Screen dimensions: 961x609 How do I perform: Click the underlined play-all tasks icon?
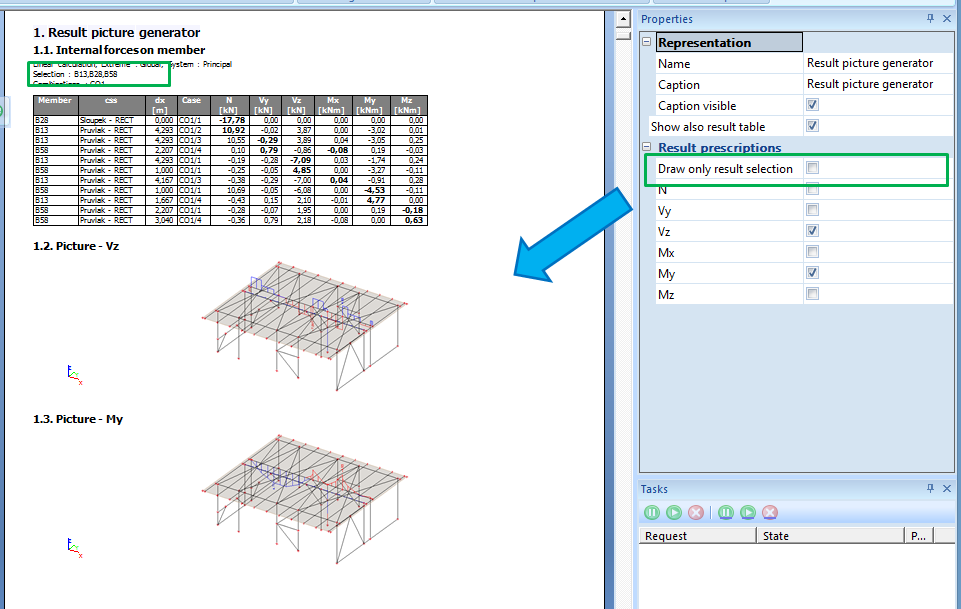748,512
